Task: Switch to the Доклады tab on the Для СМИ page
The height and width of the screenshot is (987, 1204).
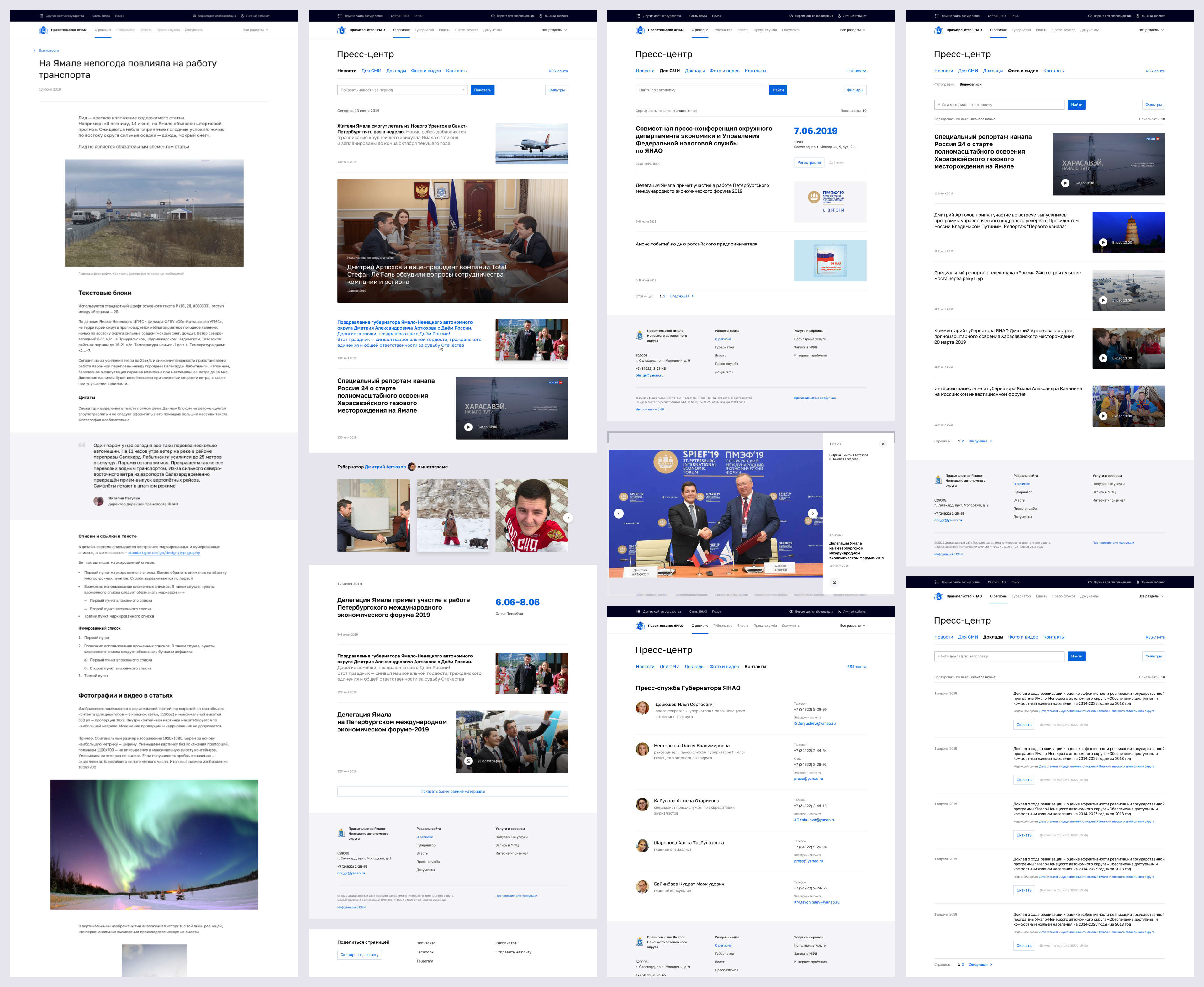Action: coord(695,71)
